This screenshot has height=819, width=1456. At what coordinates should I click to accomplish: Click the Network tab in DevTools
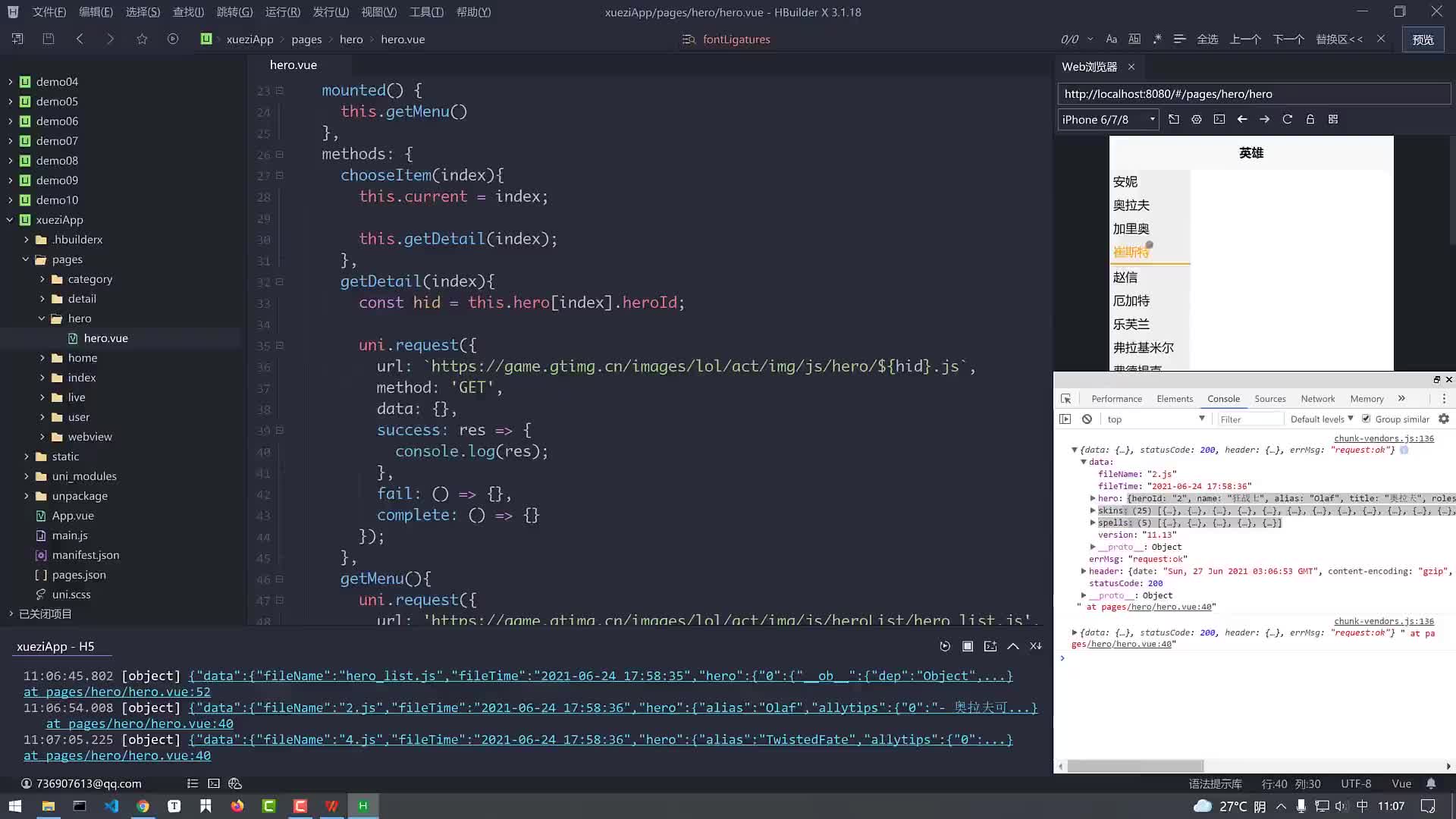[1318, 399]
